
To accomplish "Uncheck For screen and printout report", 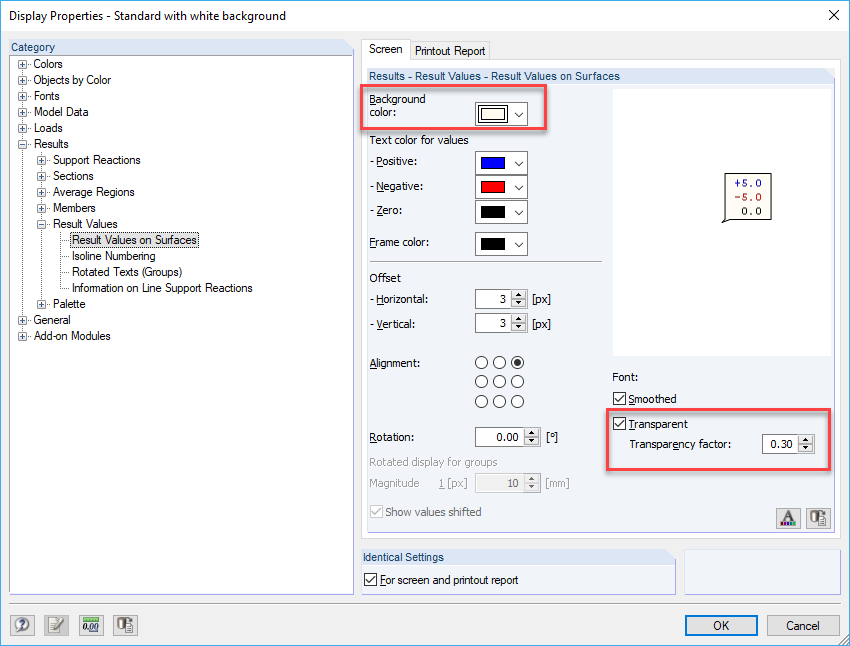I will coord(371,579).
